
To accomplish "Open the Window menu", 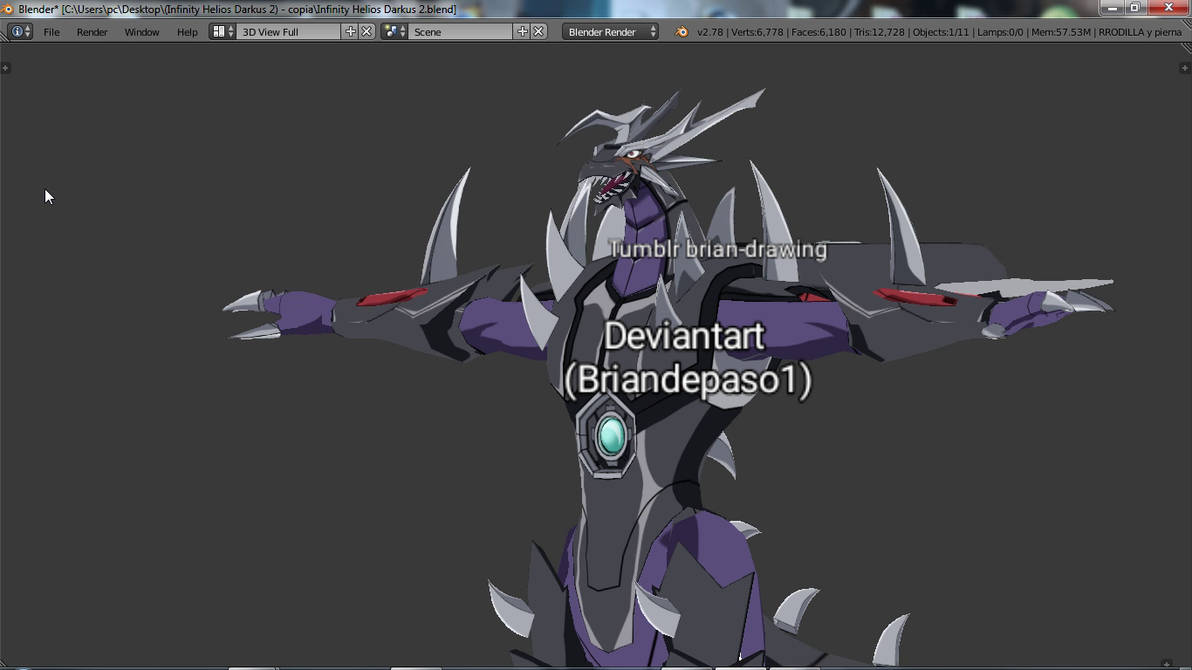I will point(140,31).
